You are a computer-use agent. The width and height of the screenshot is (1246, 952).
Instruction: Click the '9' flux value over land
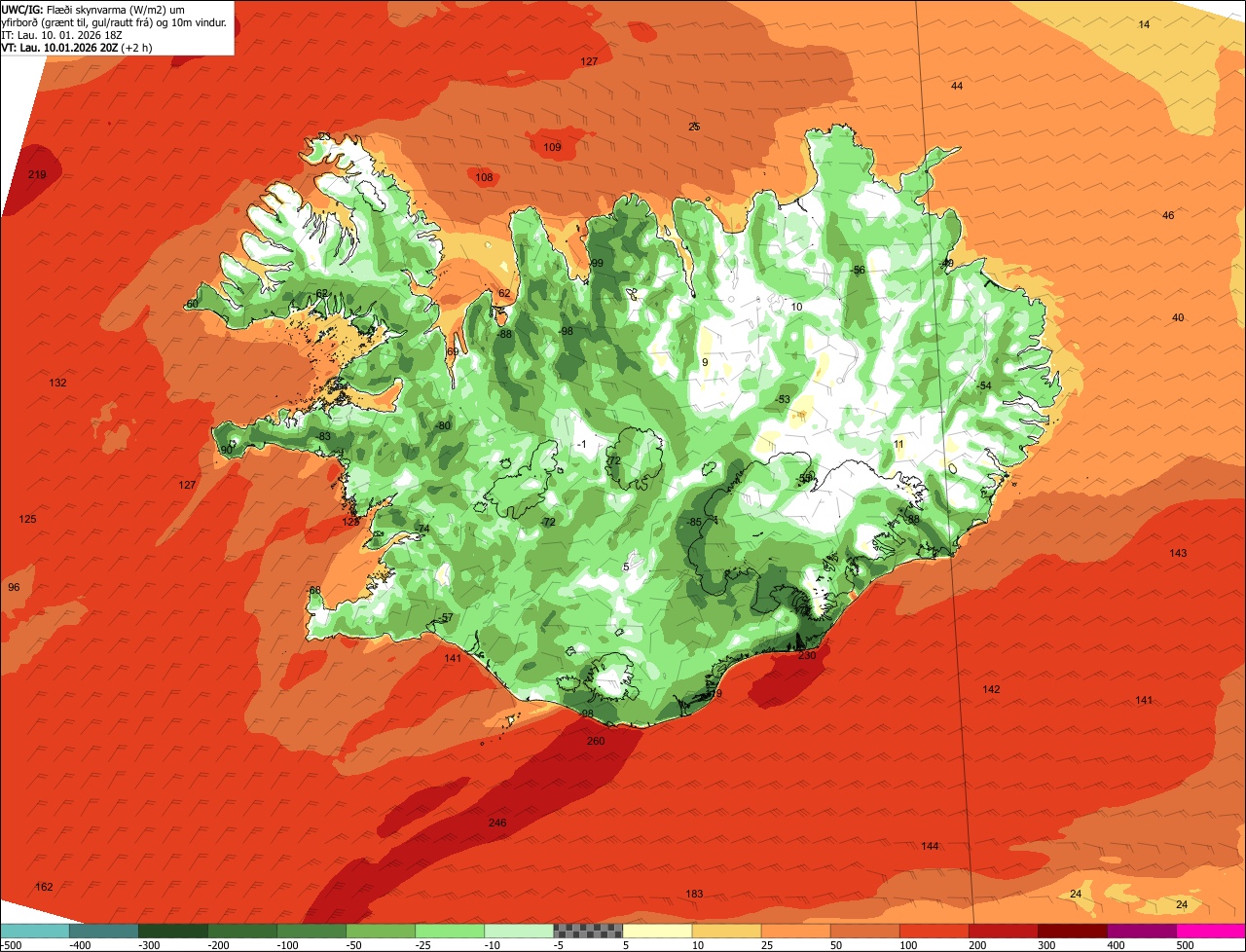705,362
